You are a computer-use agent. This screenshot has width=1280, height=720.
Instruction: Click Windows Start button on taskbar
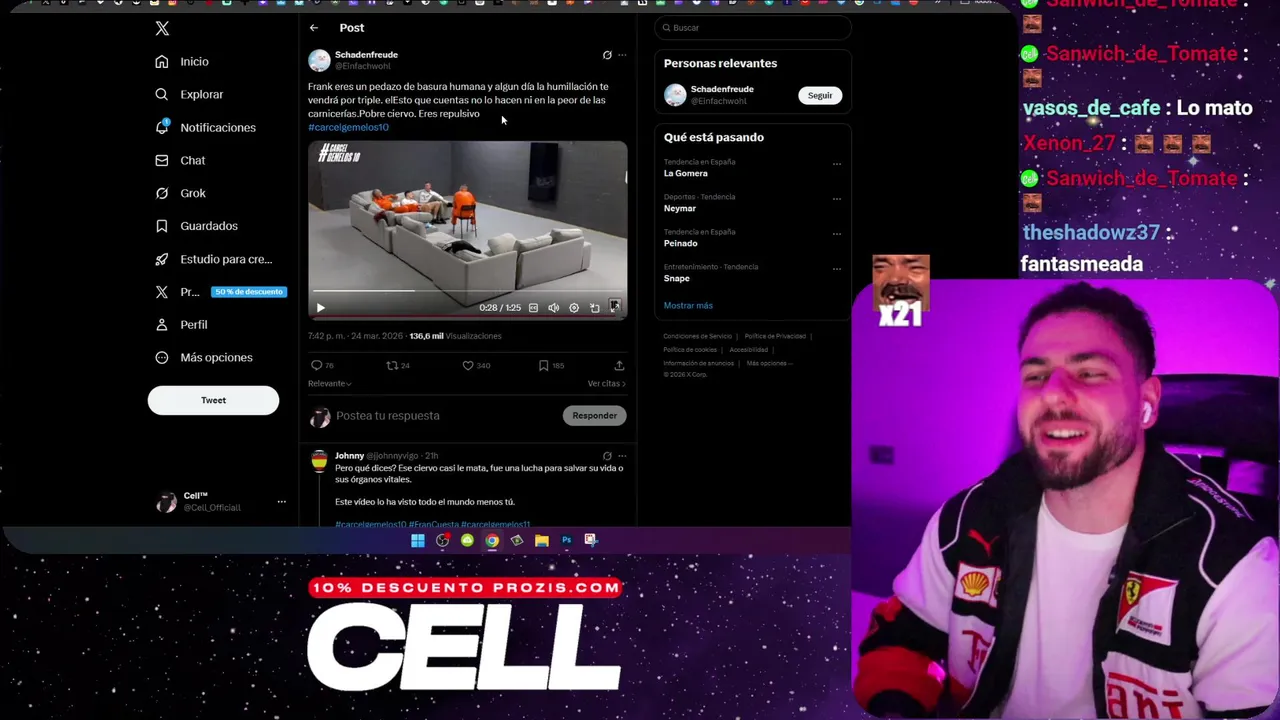click(418, 541)
